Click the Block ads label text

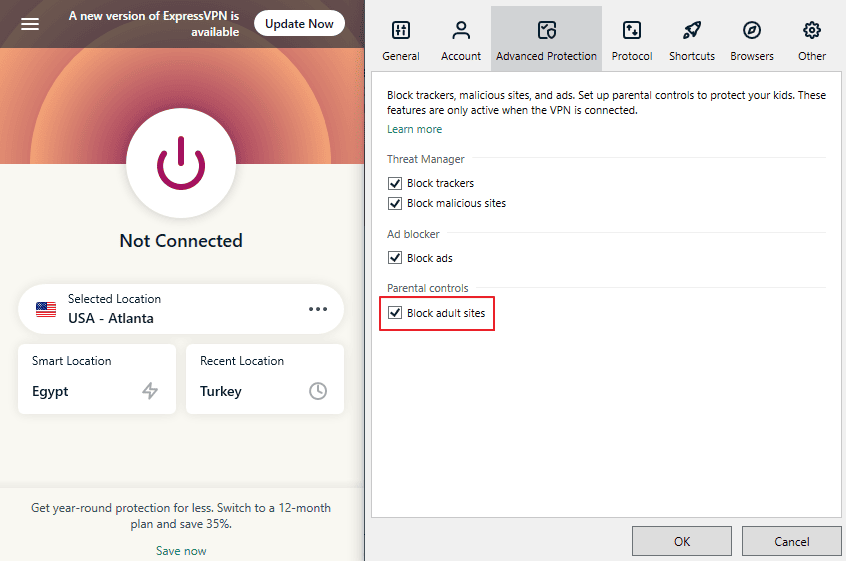430,258
